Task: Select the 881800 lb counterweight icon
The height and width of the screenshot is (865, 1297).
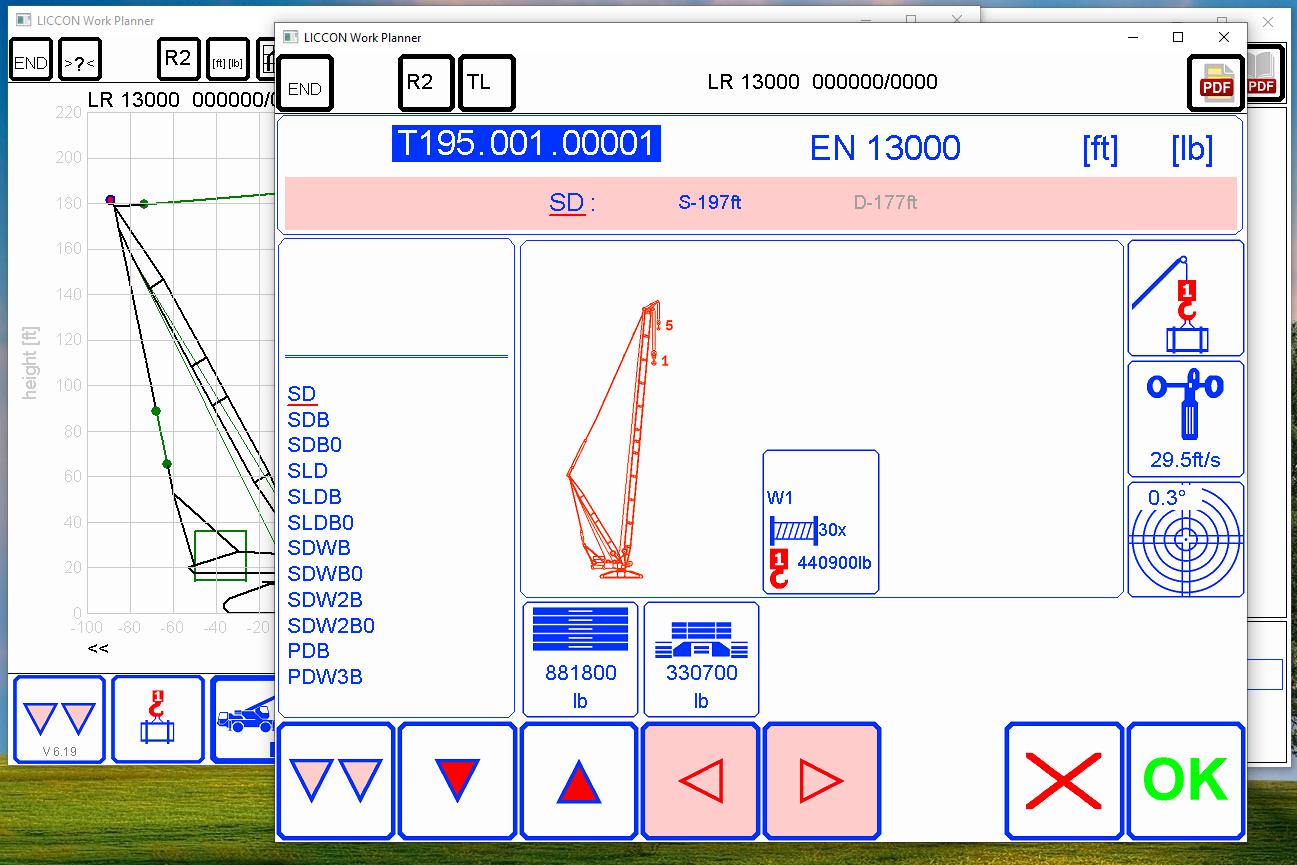Action: tap(580, 659)
